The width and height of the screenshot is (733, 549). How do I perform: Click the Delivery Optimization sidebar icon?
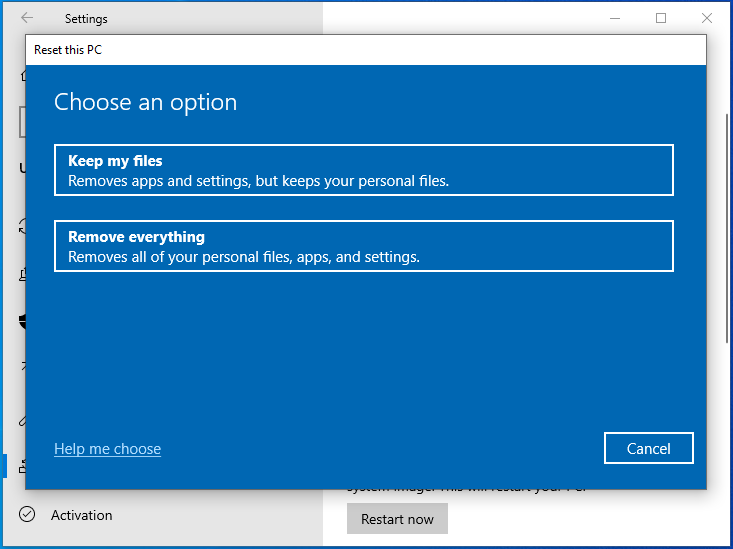click(22, 274)
